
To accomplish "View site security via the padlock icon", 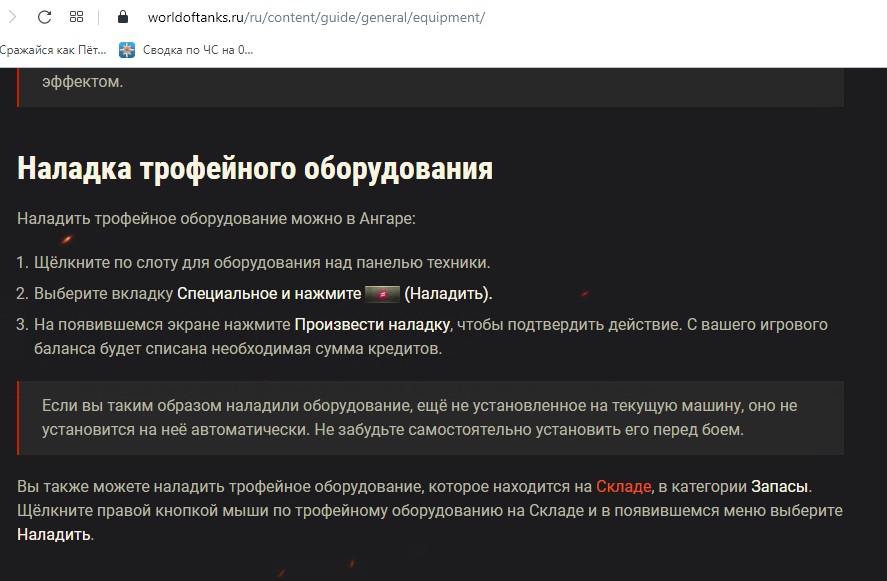I will pyautogui.click(x=123, y=17).
